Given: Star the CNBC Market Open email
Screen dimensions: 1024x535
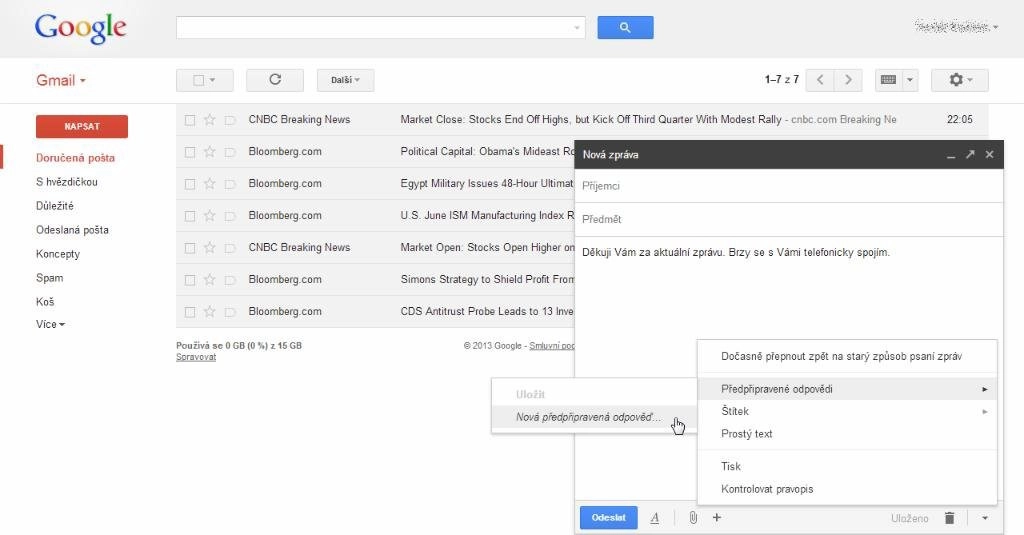Looking at the screenshot, I should (210, 248).
